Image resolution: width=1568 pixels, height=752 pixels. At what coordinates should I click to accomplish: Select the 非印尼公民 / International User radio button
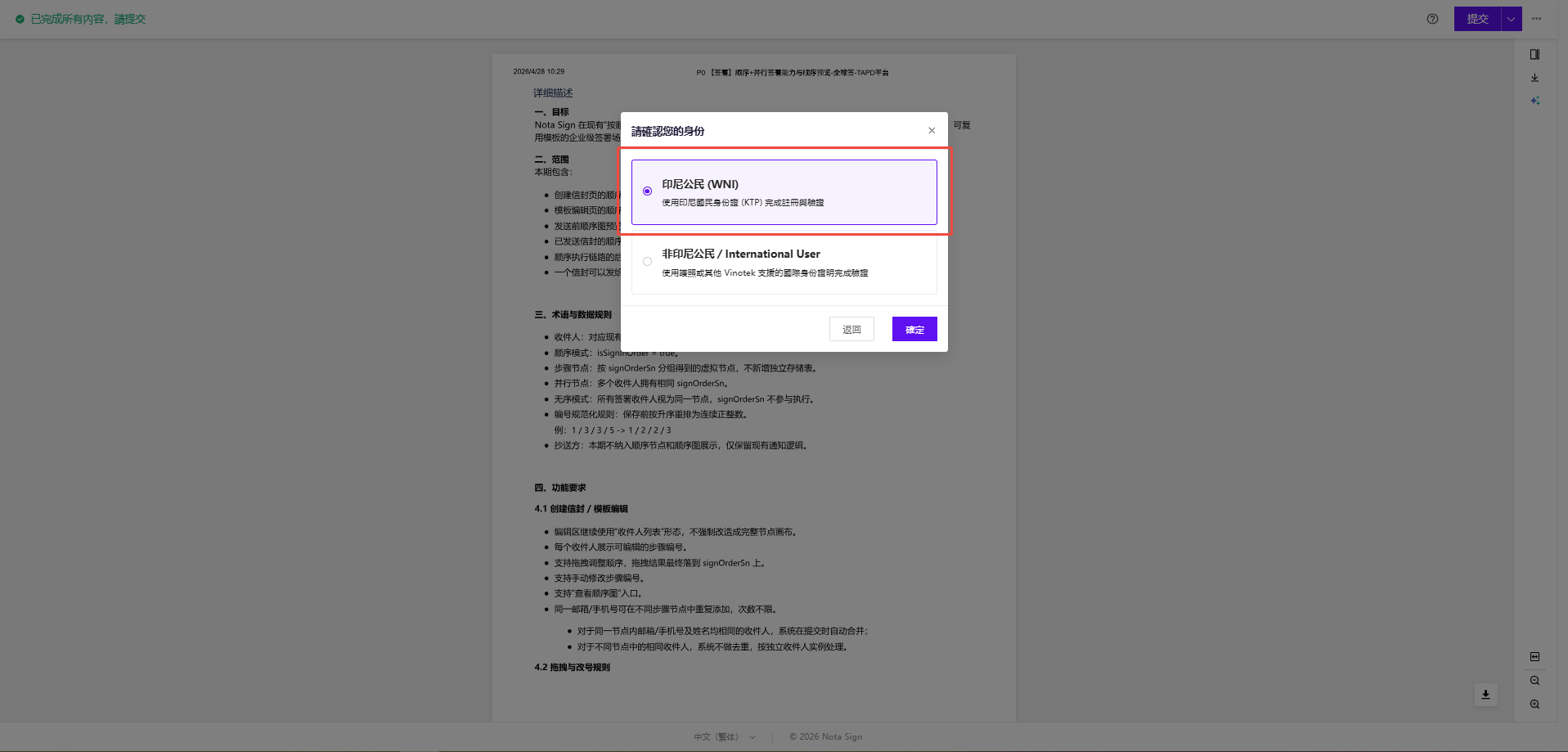(647, 262)
